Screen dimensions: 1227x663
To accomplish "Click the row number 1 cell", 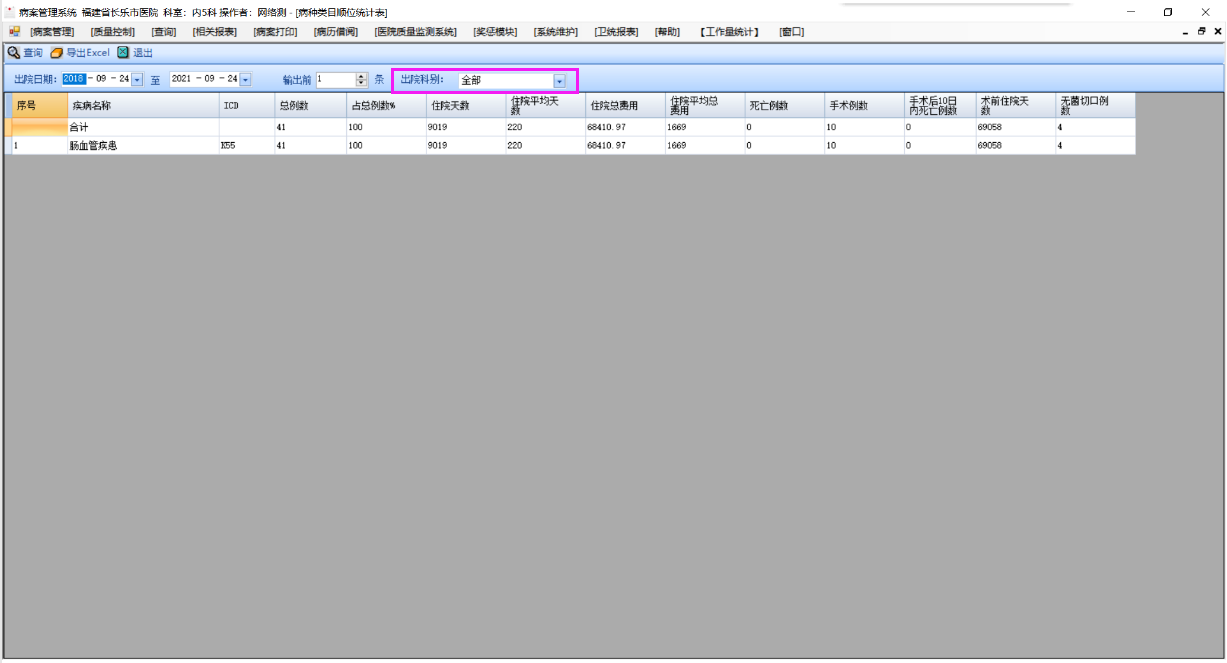I will (x=40, y=145).
